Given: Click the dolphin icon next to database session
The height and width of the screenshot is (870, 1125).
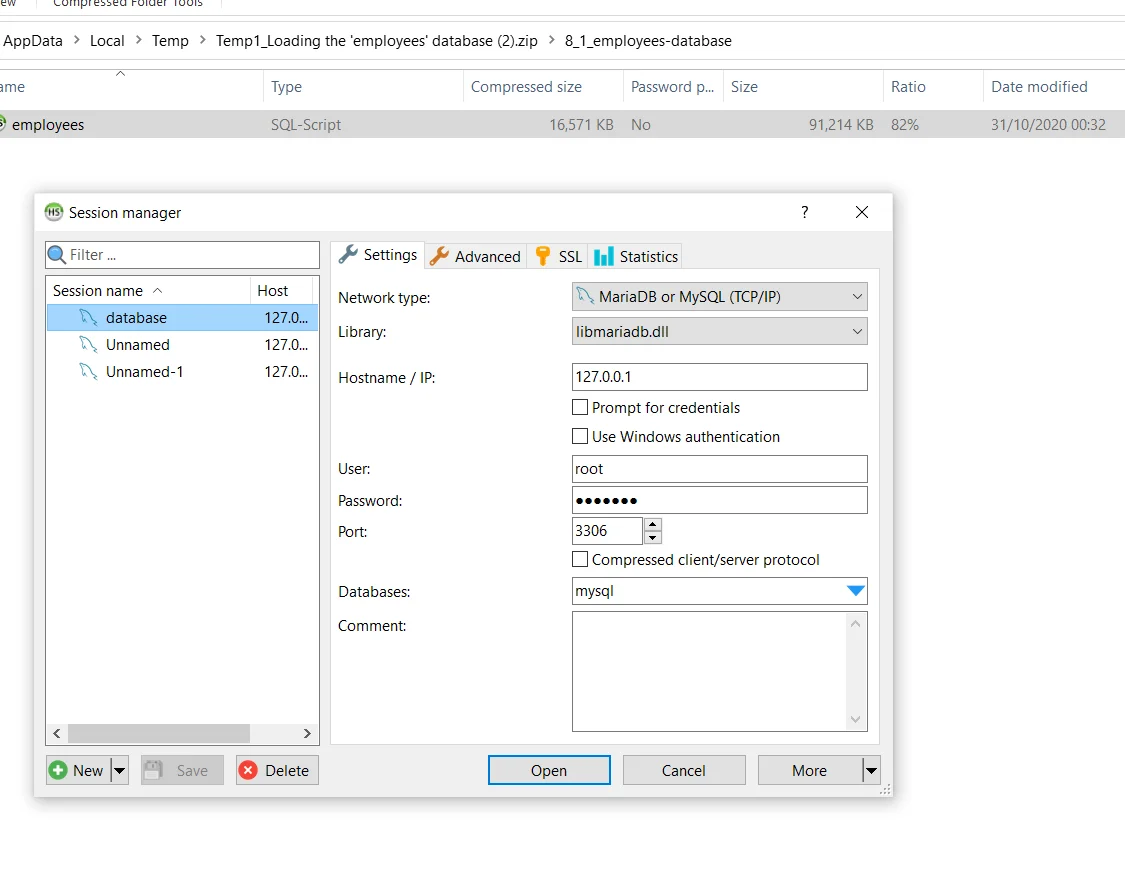Looking at the screenshot, I should pos(89,318).
